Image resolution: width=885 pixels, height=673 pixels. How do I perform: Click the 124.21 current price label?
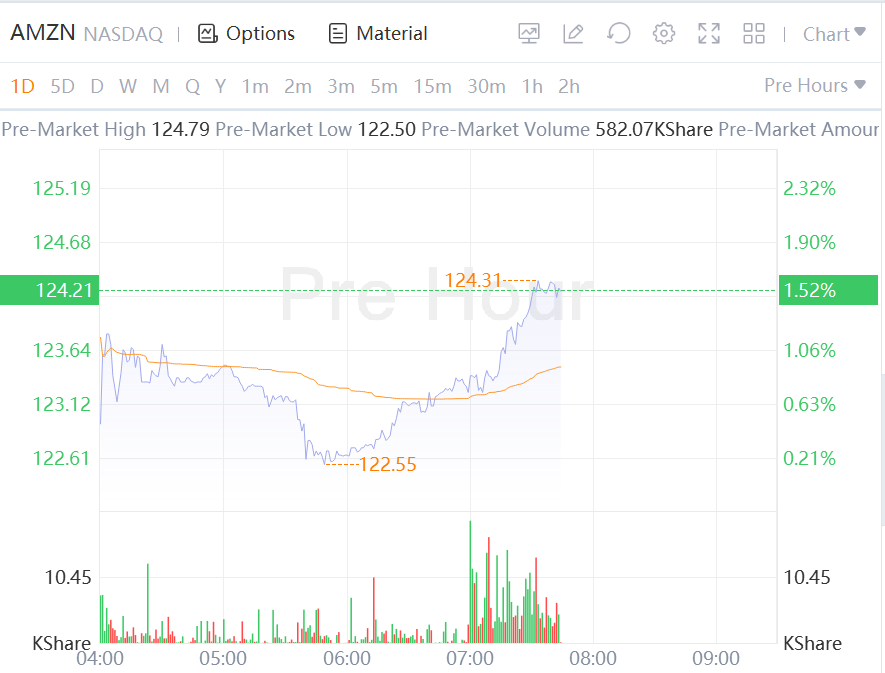(x=50, y=291)
